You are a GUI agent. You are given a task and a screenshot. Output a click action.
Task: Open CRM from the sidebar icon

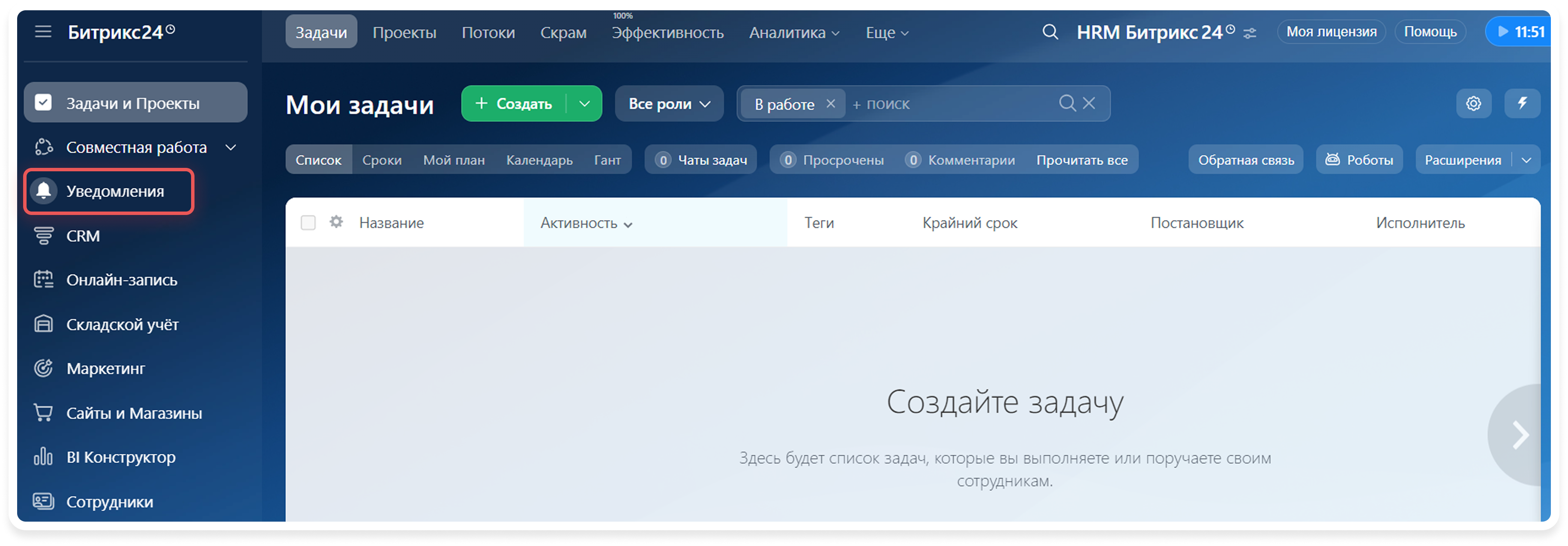[x=43, y=236]
